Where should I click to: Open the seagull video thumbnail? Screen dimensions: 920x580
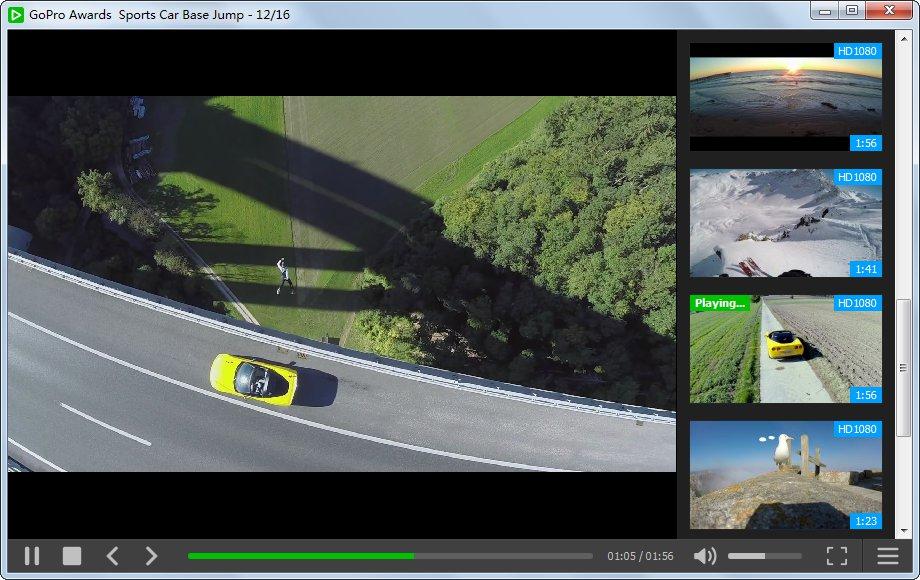pyautogui.click(x=786, y=475)
